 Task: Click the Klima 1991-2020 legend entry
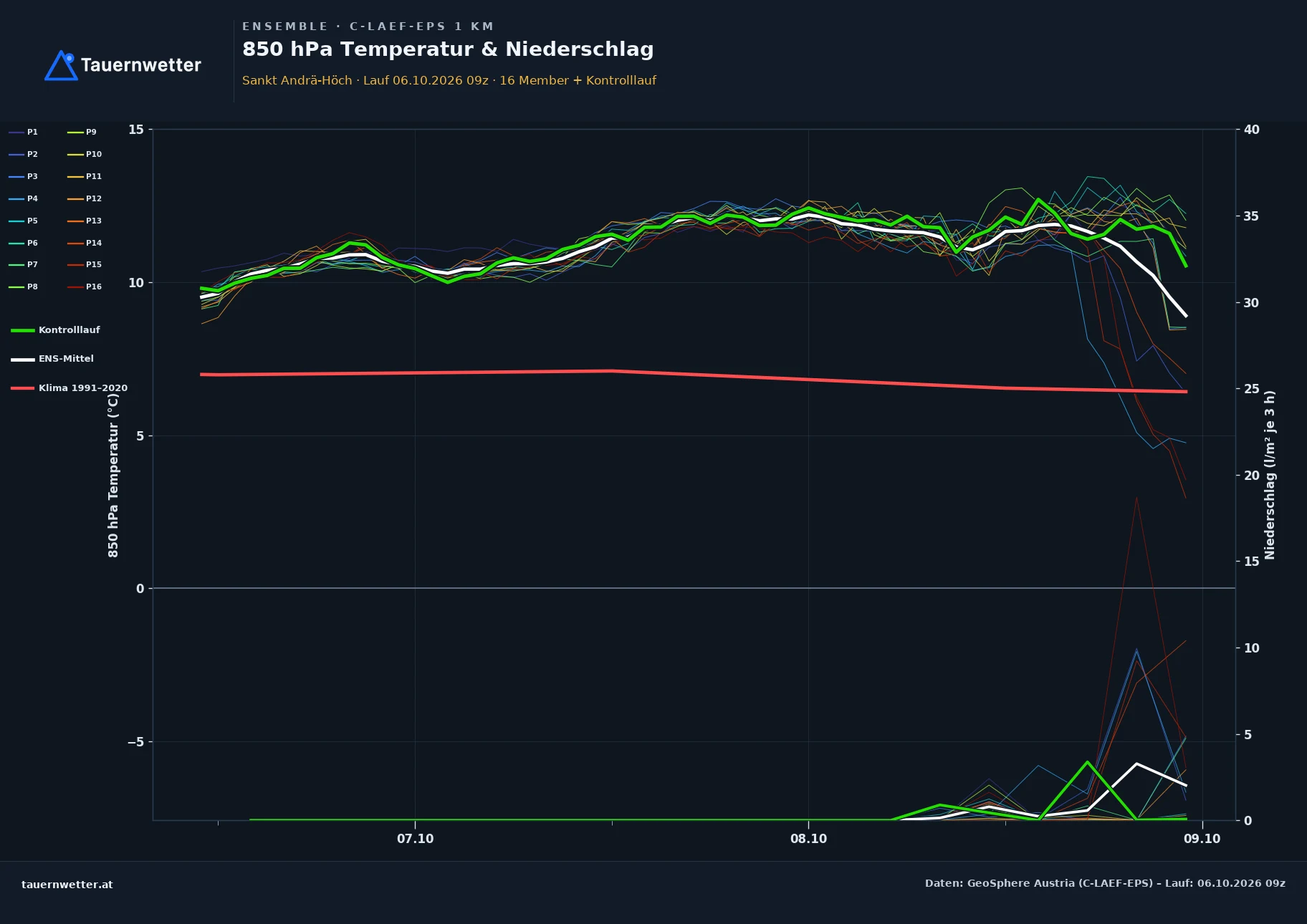(70, 388)
